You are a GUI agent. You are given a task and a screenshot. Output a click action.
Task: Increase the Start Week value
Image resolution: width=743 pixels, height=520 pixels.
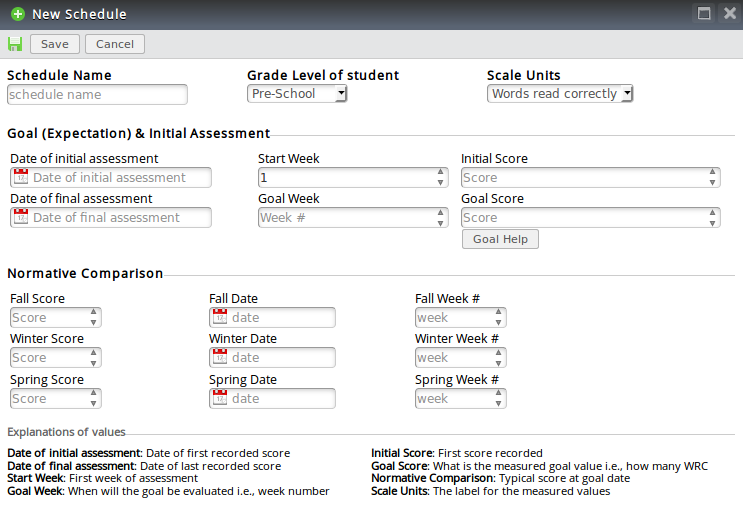(x=441, y=172)
